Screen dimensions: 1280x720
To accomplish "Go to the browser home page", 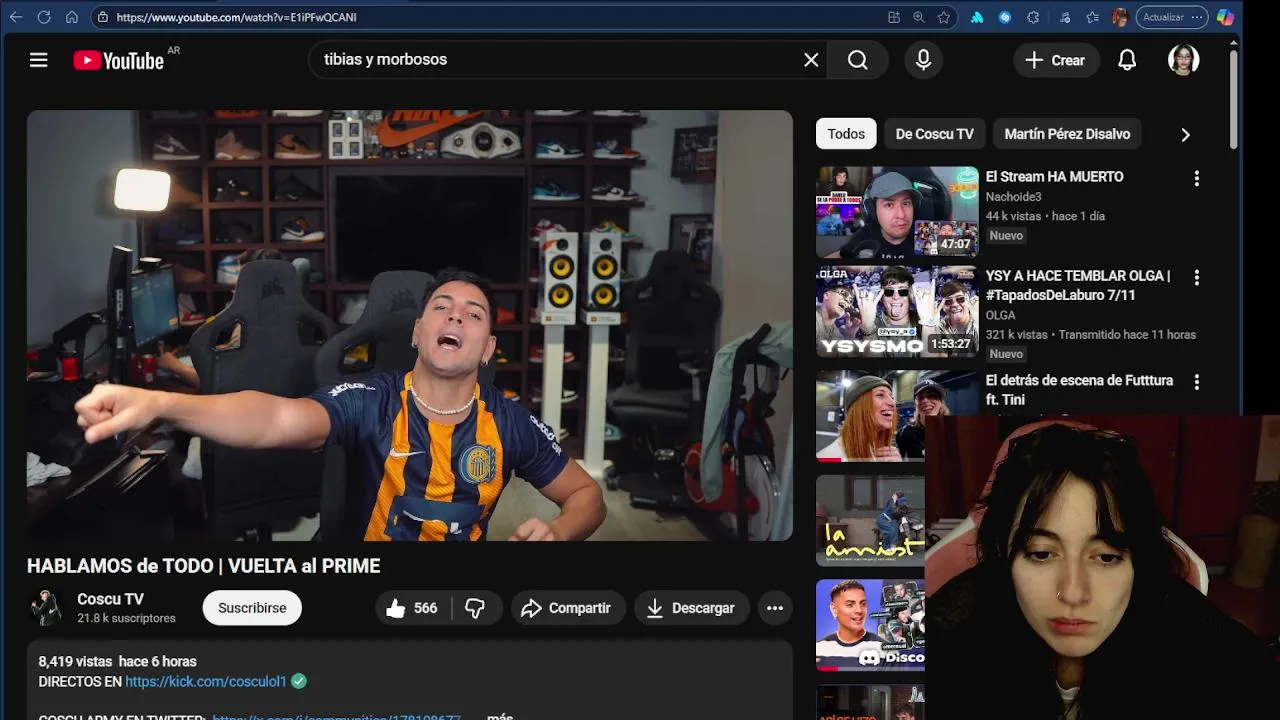I will (72, 17).
